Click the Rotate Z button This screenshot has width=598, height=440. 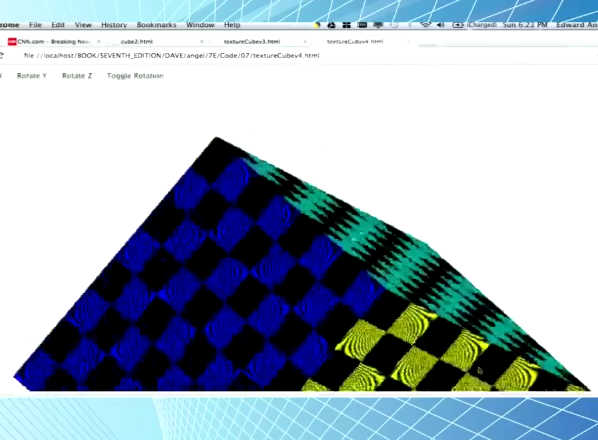click(77, 75)
